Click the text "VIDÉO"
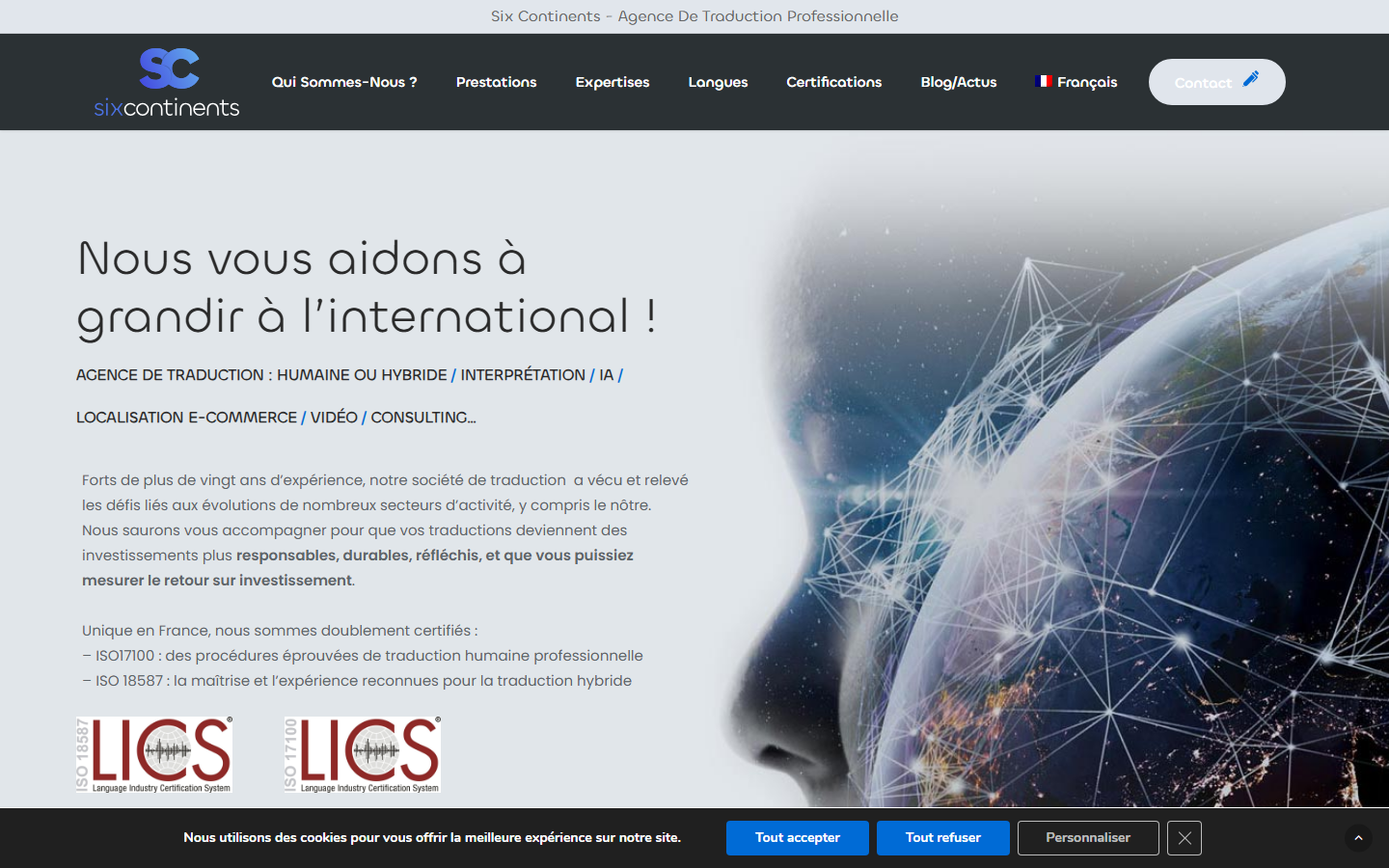 coord(334,418)
